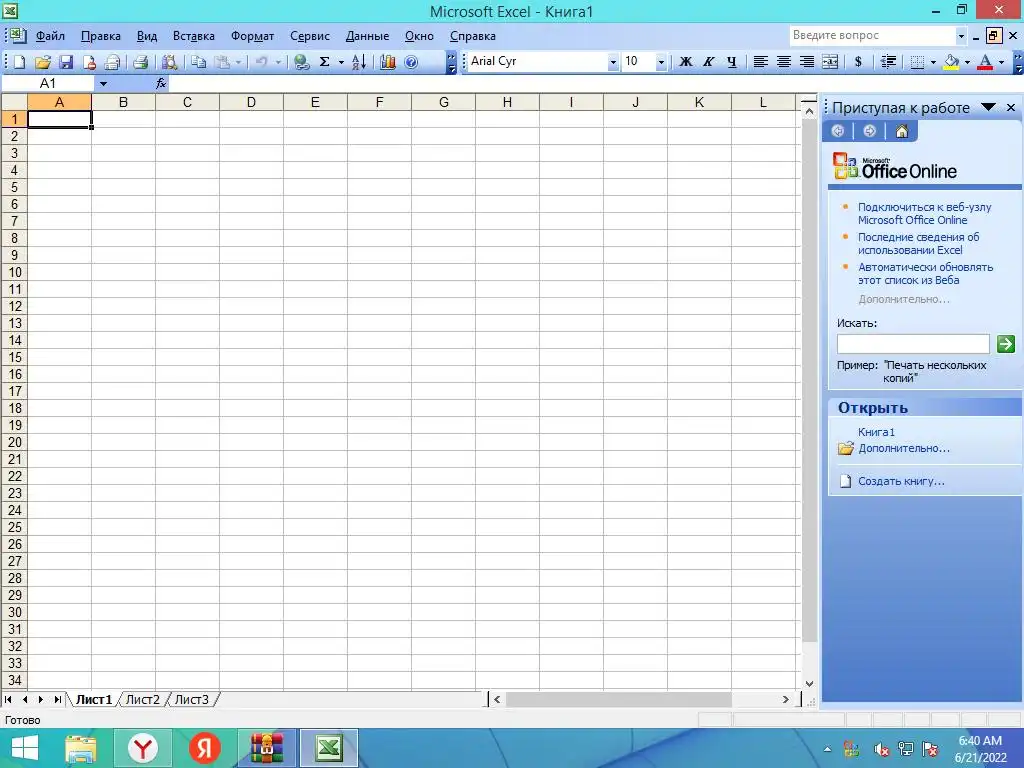Viewport: 1024px width, 768px height.
Task: Open Yandex Browser from taskbar
Action: [x=142, y=748]
